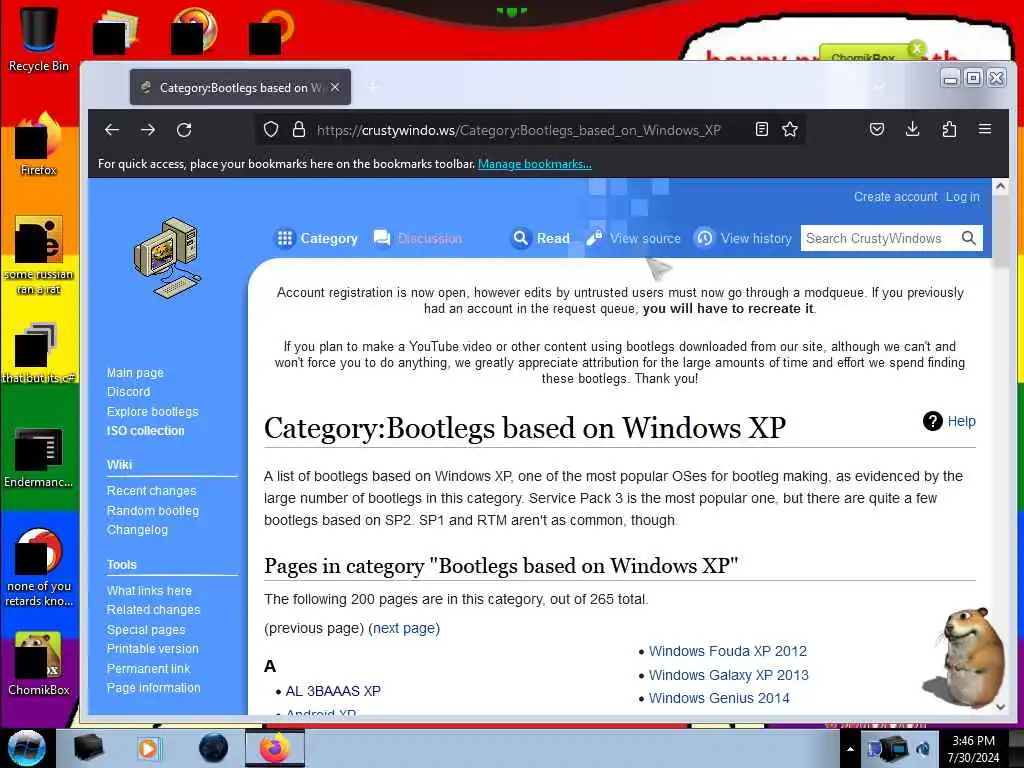
Task: Open Recent changes sidebar link
Action: coord(152,490)
